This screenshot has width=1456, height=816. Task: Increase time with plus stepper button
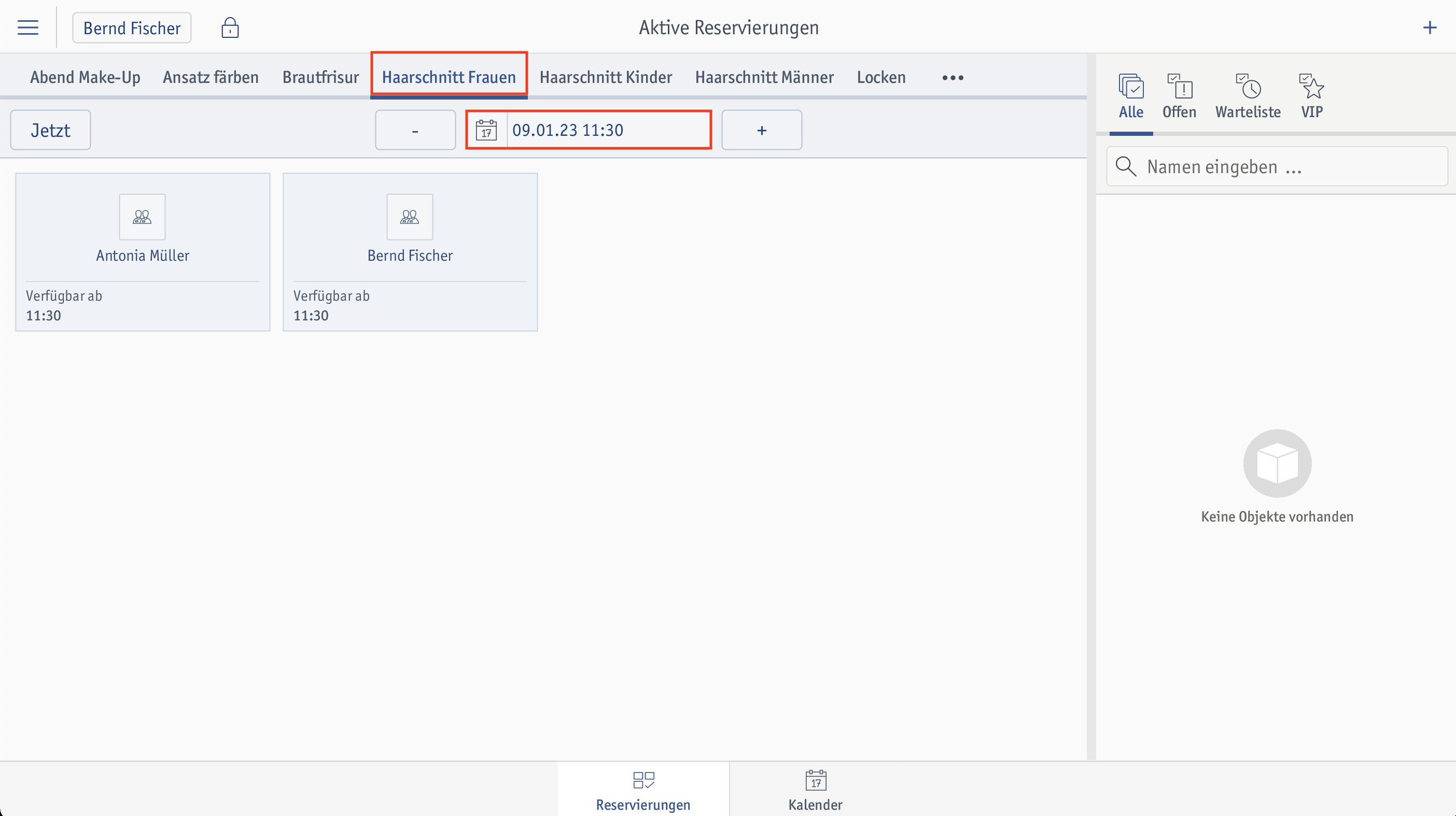[762, 130]
